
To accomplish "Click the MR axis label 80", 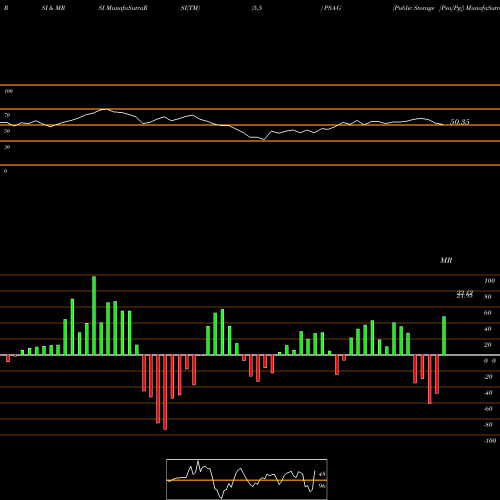I will click(488, 297).
